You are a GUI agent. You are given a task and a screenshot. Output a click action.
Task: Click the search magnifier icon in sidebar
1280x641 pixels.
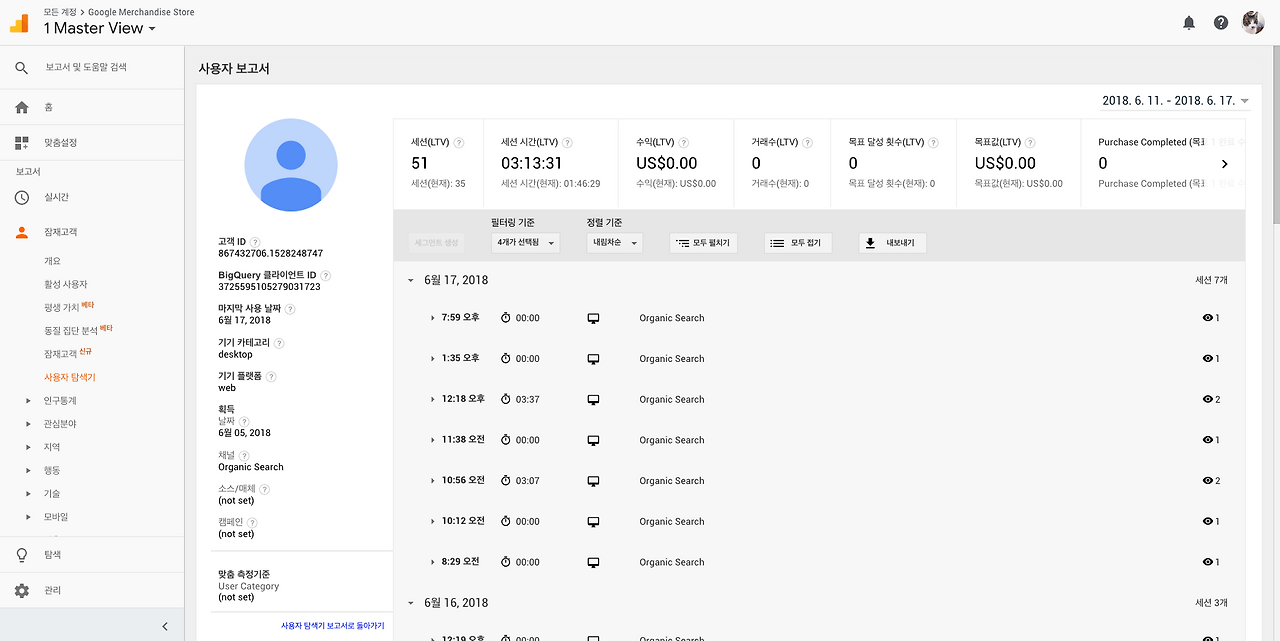[x=22, y=68]
